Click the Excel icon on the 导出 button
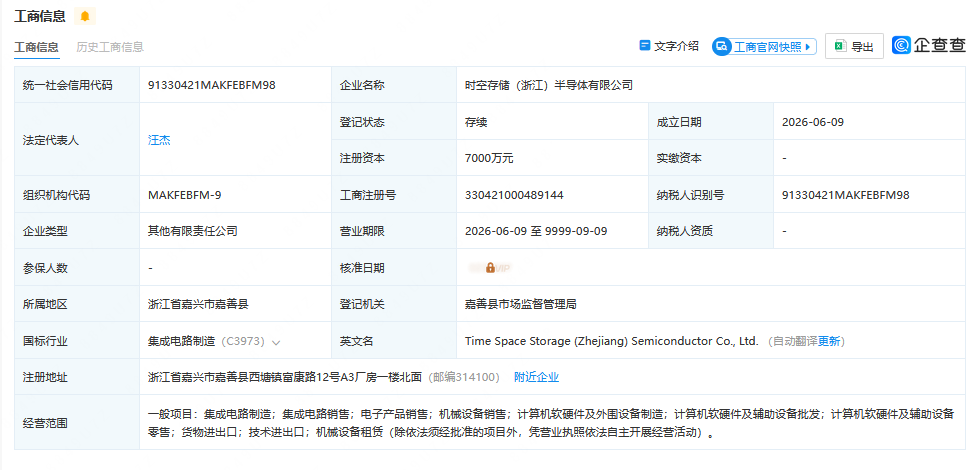975x470 pixels. [840, 46]
